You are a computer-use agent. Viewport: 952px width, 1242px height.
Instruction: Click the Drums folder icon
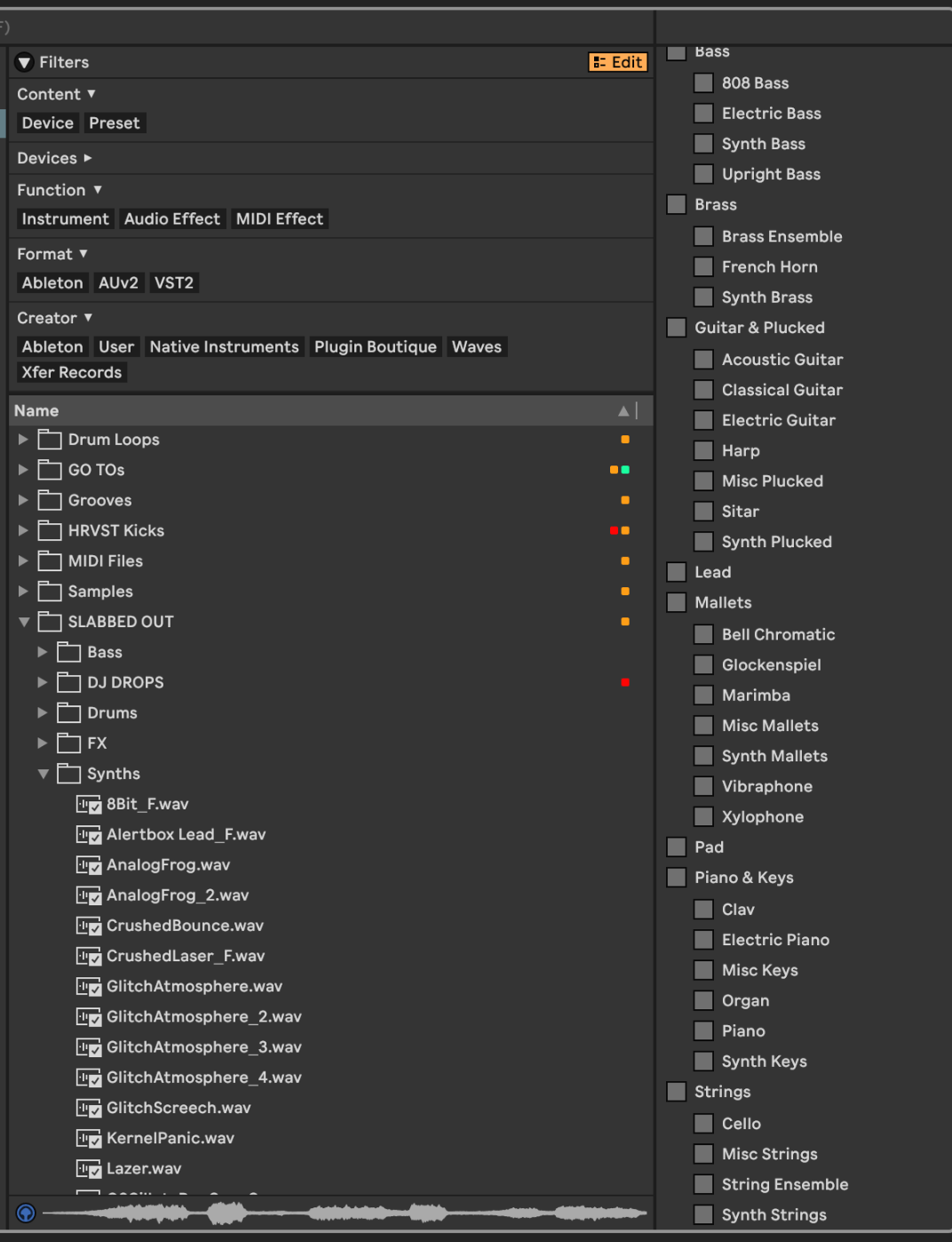[69, 713]
